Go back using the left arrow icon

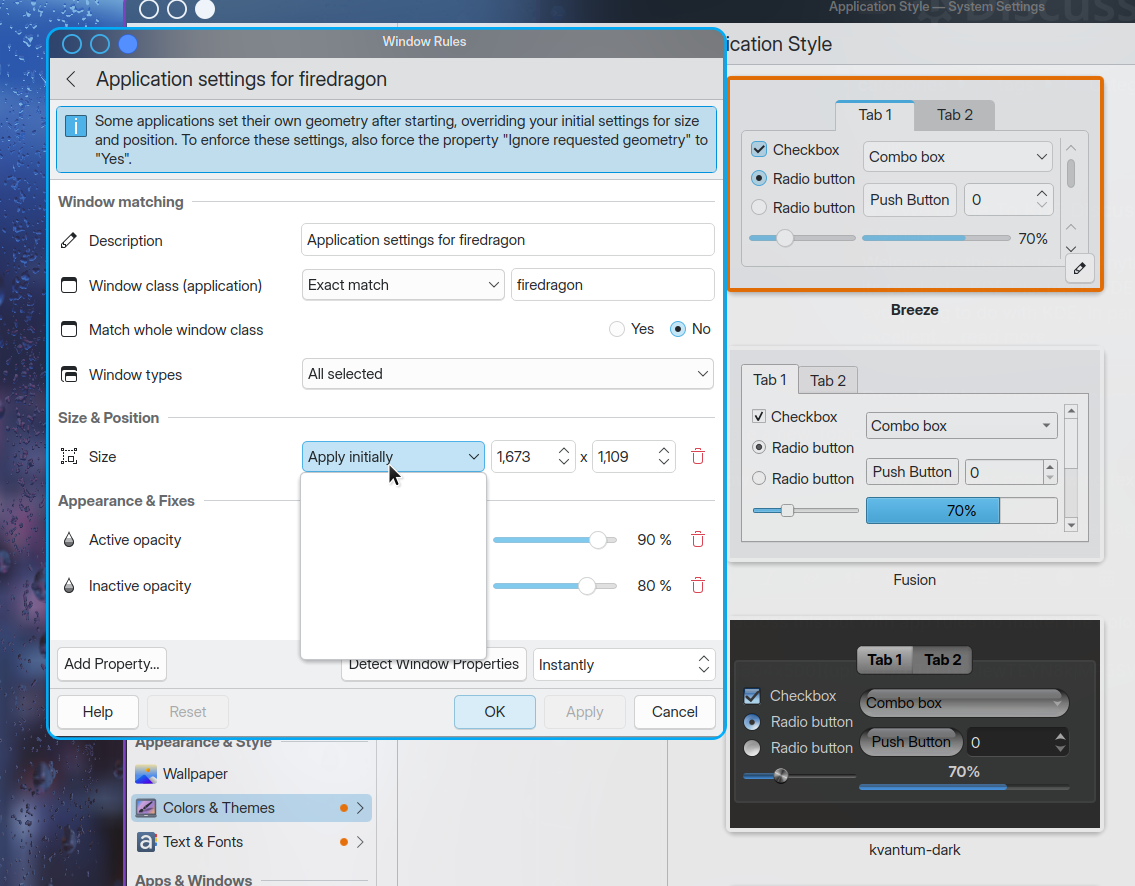point(71,79)
